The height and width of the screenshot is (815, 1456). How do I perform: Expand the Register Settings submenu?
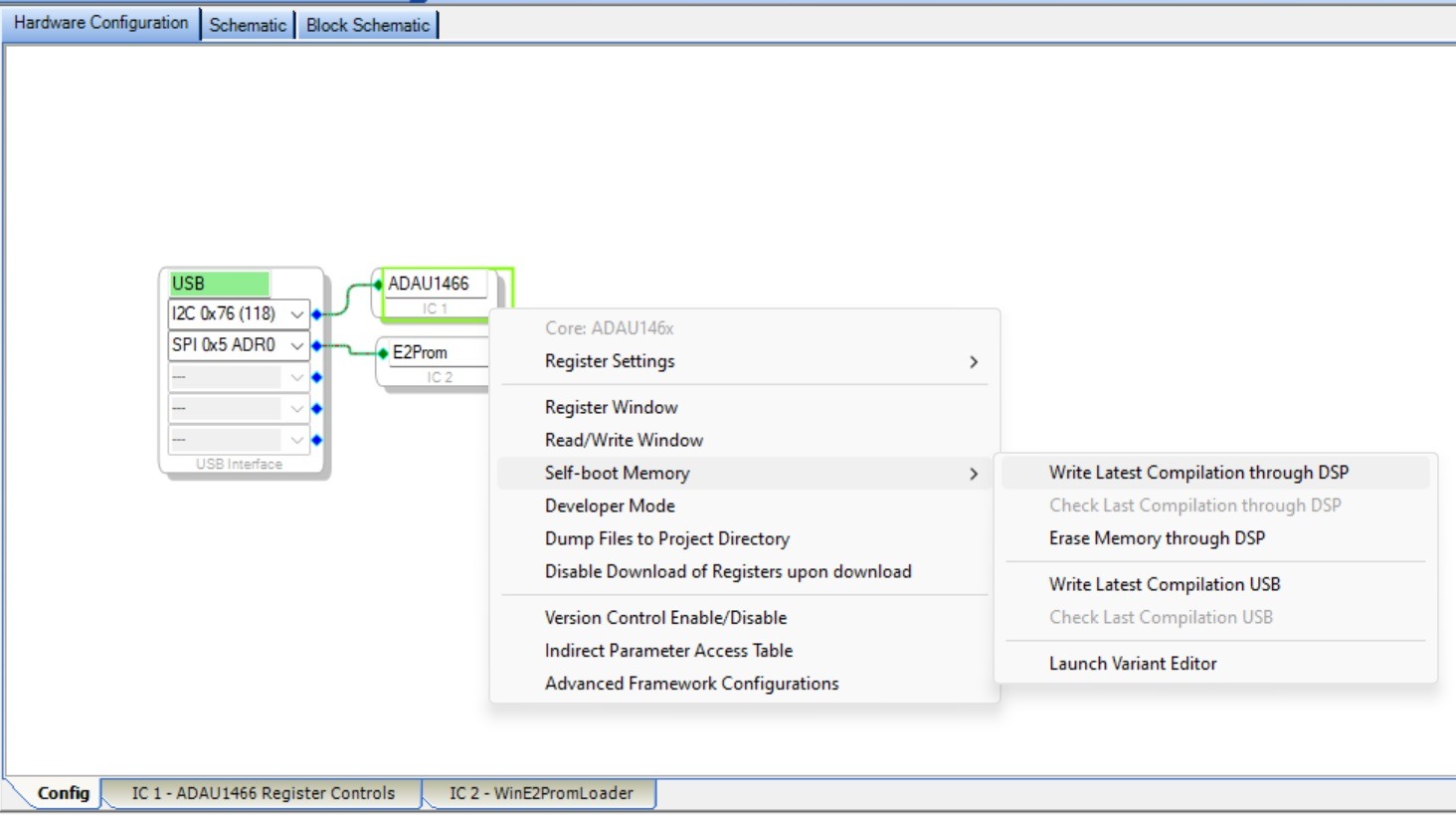click(744, 361)
